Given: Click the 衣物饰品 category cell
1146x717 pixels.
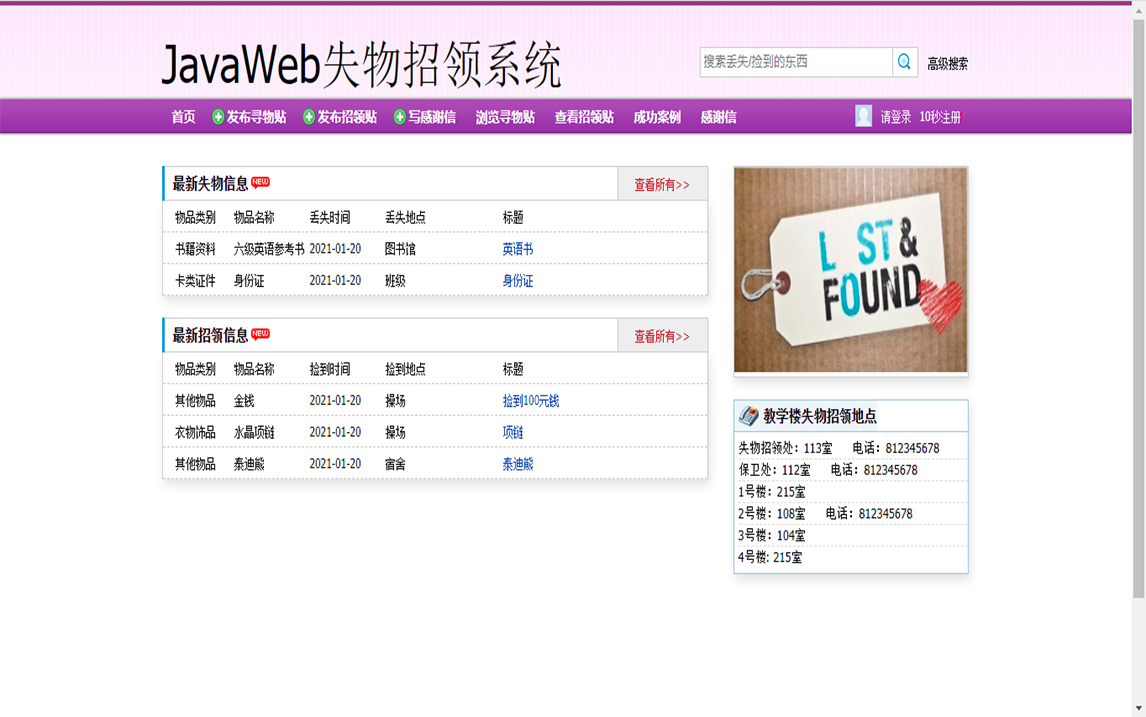Looking at the screenshot, I should [195, 432].
